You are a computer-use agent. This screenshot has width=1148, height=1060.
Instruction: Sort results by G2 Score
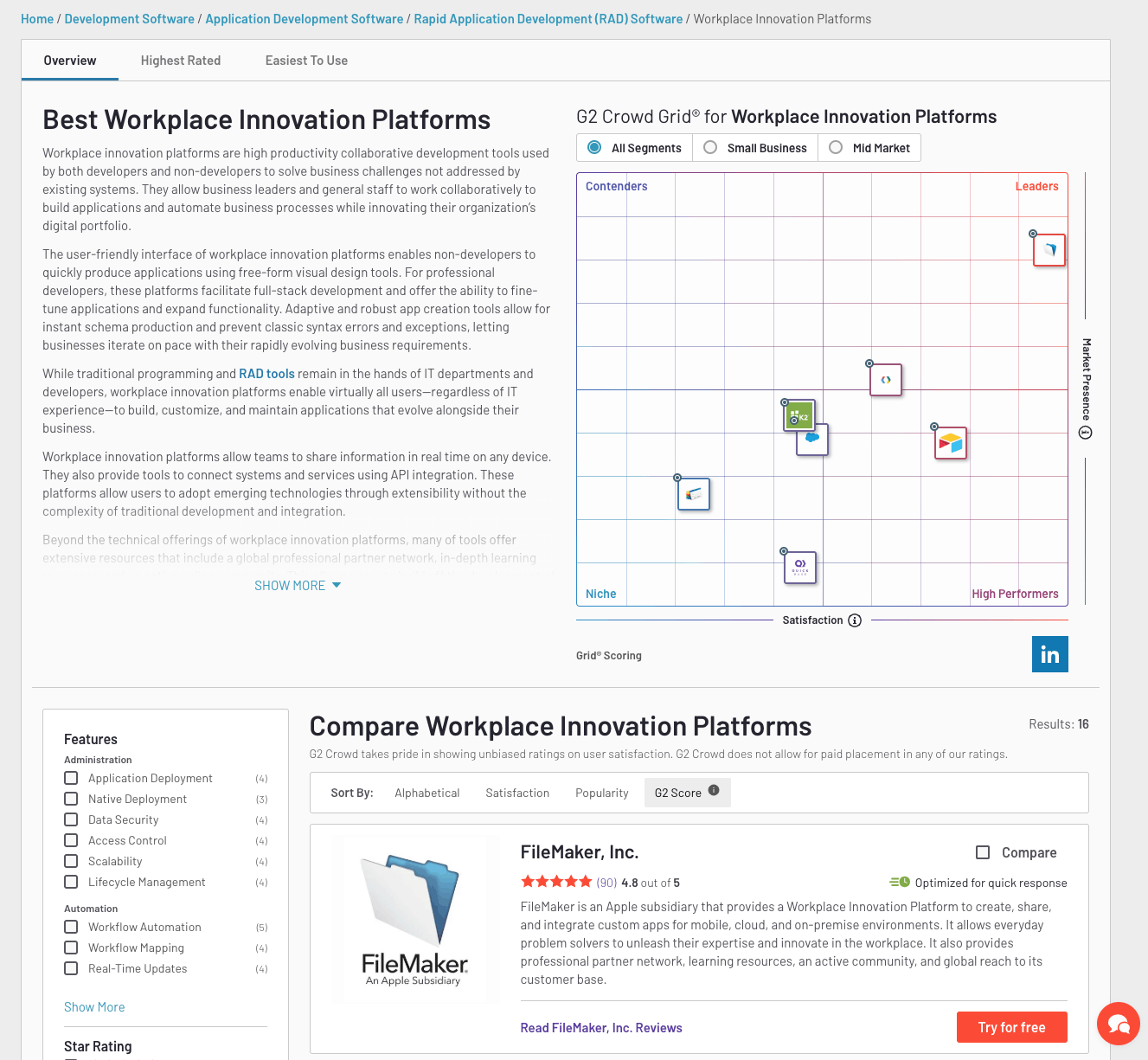[688, 793]
